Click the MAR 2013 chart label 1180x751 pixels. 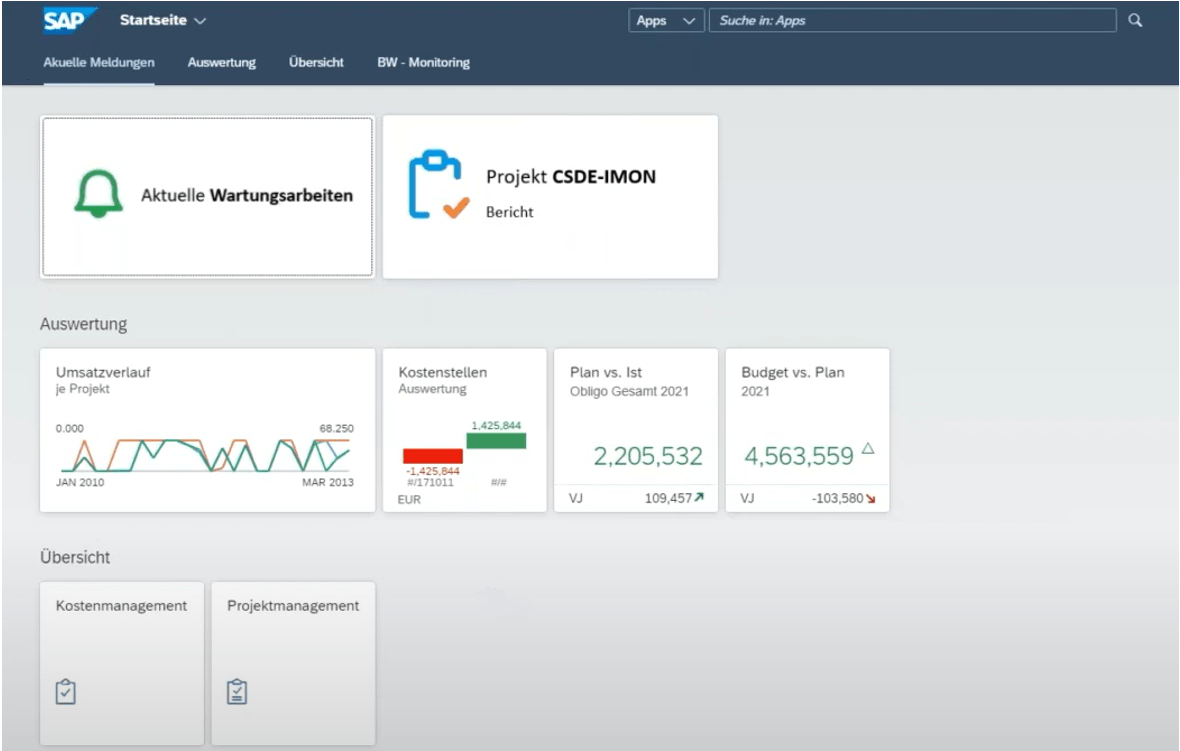(328, 482)
